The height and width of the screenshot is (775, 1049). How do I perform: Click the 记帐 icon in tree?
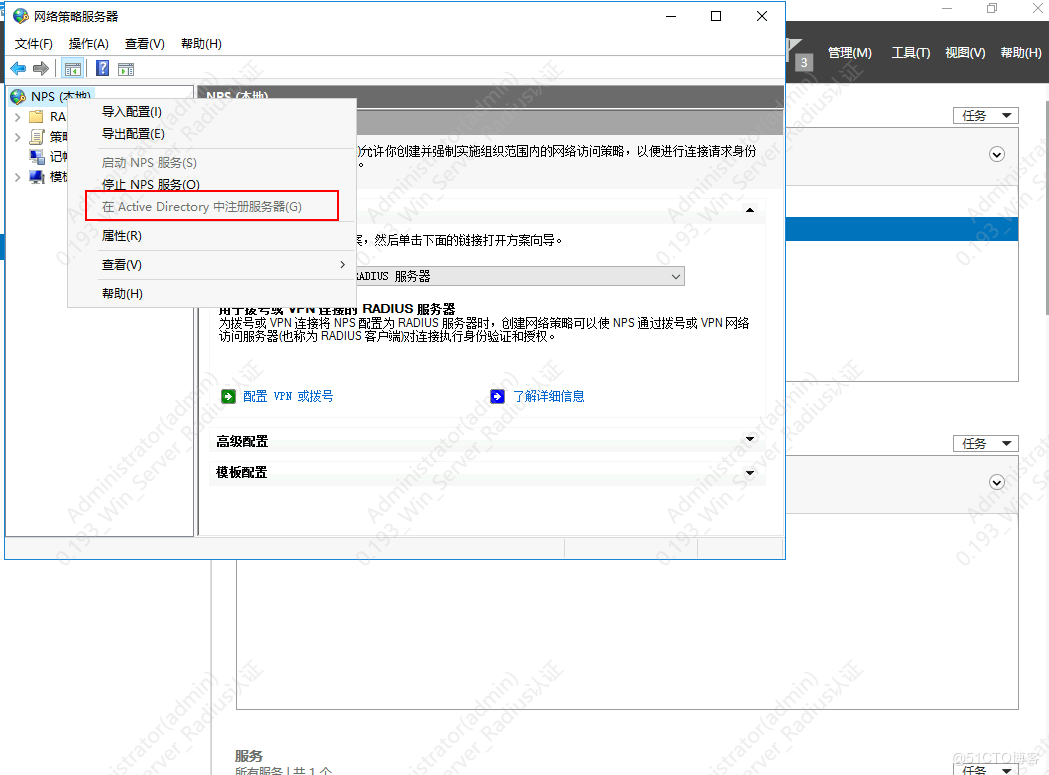(x=37, y=157)
